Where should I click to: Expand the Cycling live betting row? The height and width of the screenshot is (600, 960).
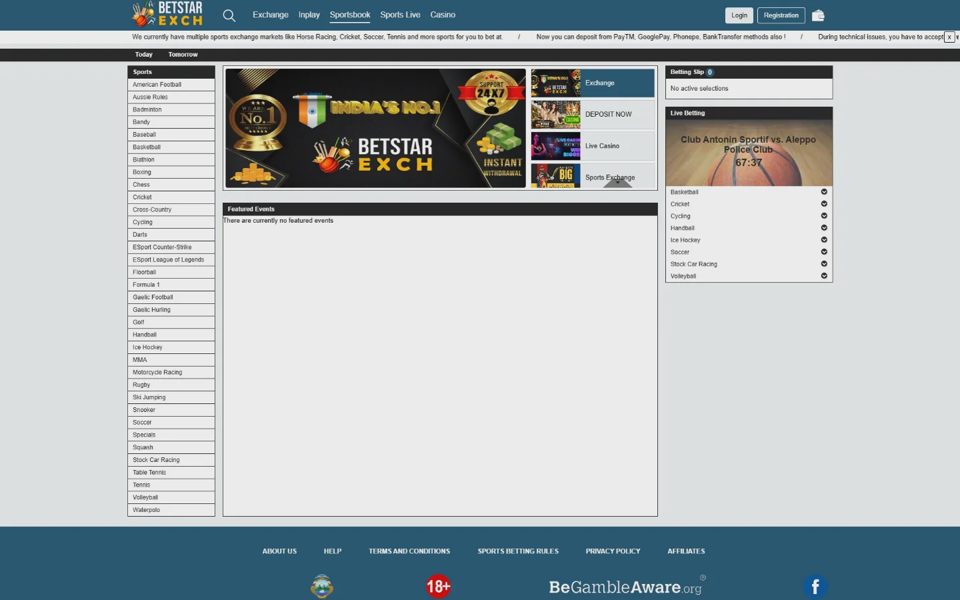[x=749, y=216]
